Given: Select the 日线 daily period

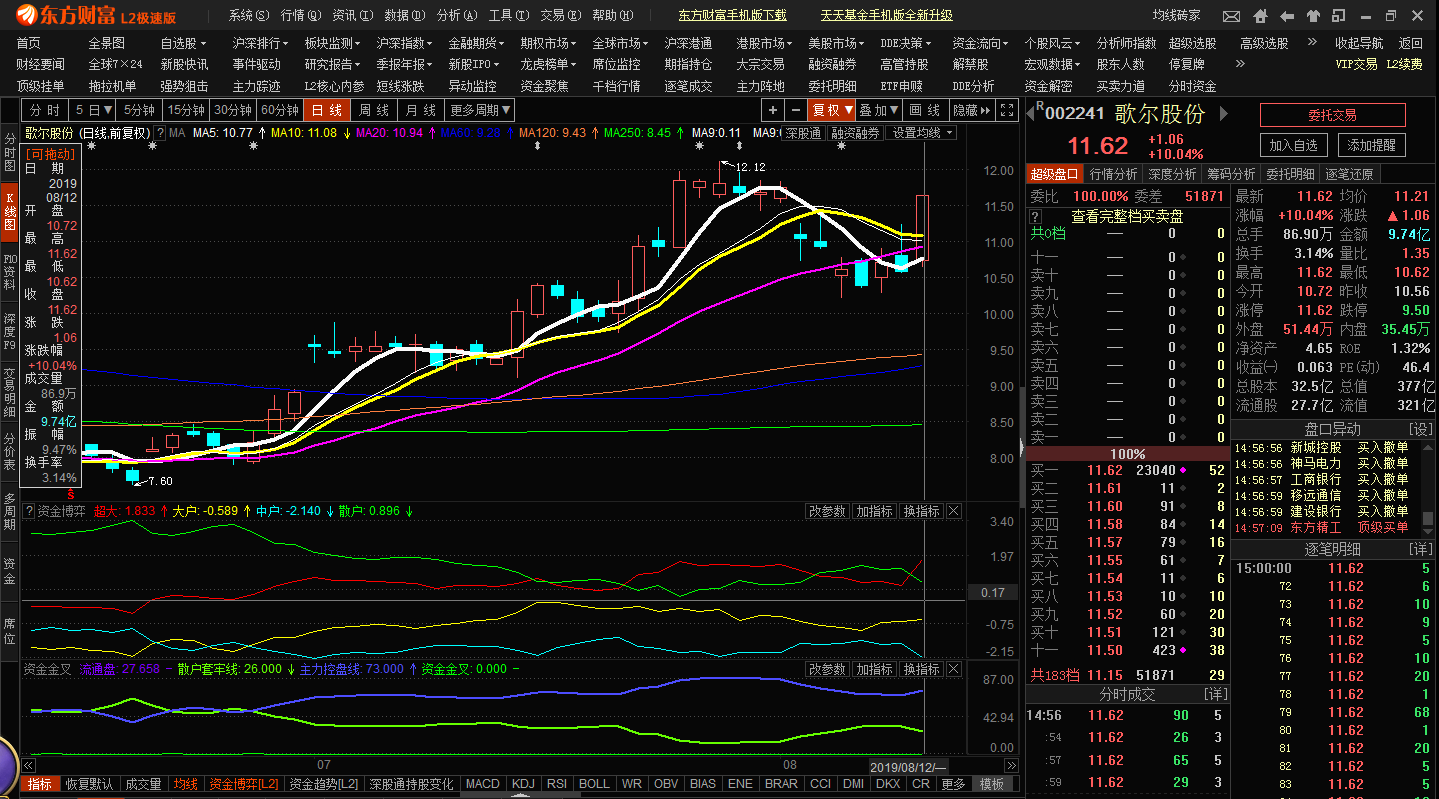Looking at the screenshot, I should (326, 110).
